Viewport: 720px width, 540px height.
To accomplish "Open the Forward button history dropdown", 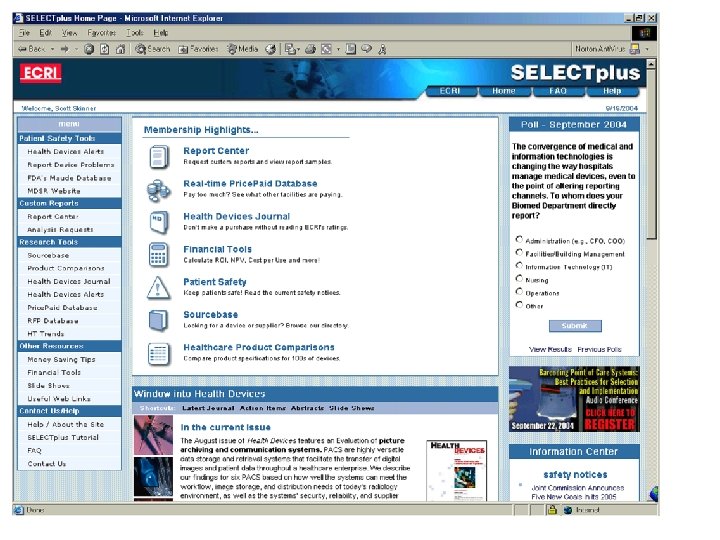I will pos(76,49).
